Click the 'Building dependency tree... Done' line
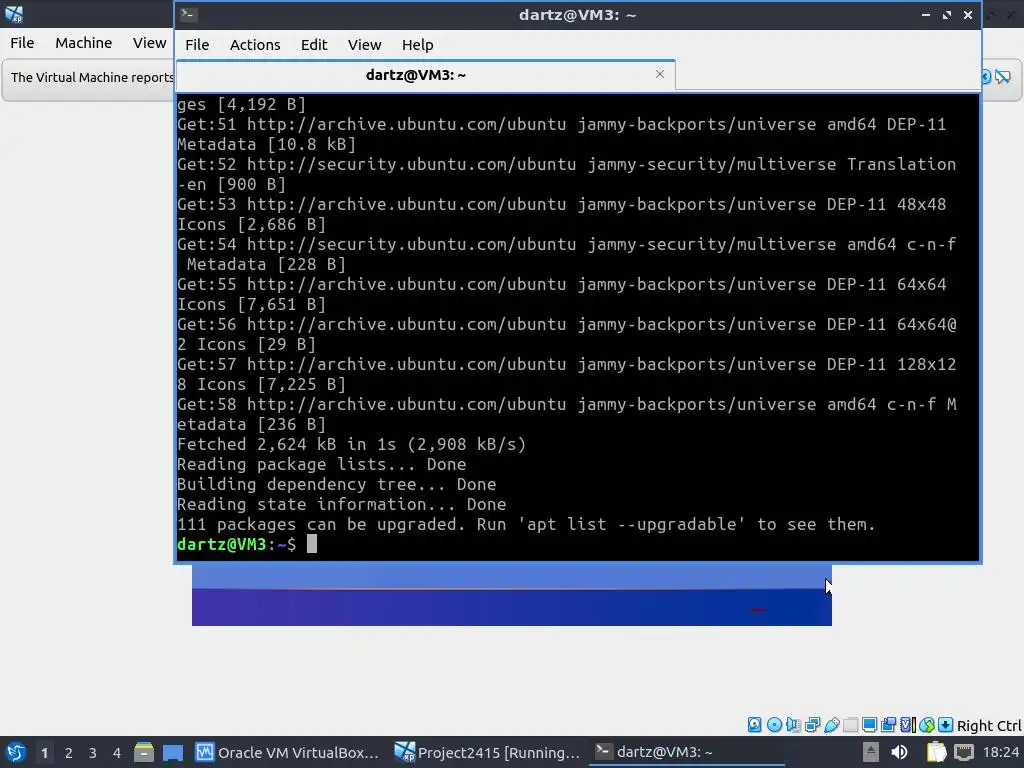This screenshot has width=1024, height=768. point(336,485)
